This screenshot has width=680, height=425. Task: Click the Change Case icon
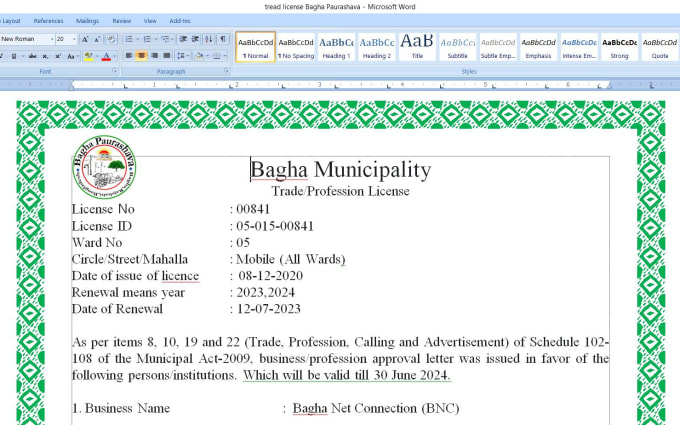(71, 56)
